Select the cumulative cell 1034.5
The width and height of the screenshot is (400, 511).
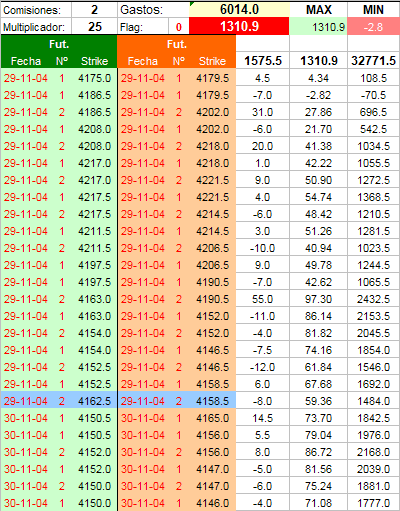tap(373, 146)
